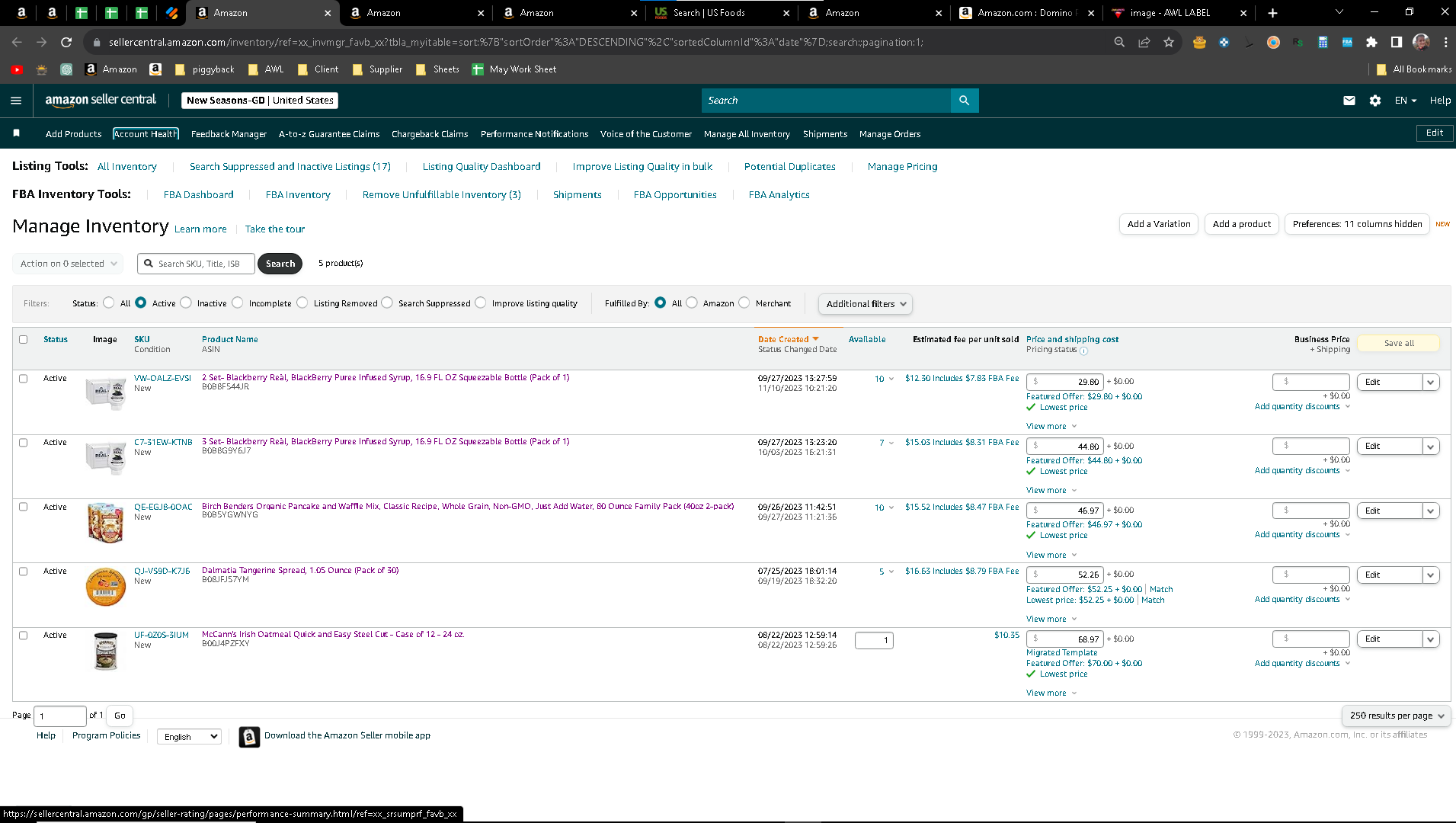
Task: Select the Search Suppressed filter
Action: click(x=387, y=303)
